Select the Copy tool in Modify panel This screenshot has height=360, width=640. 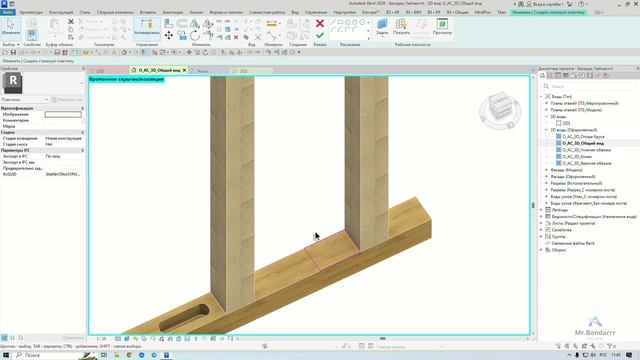point(182,36)
